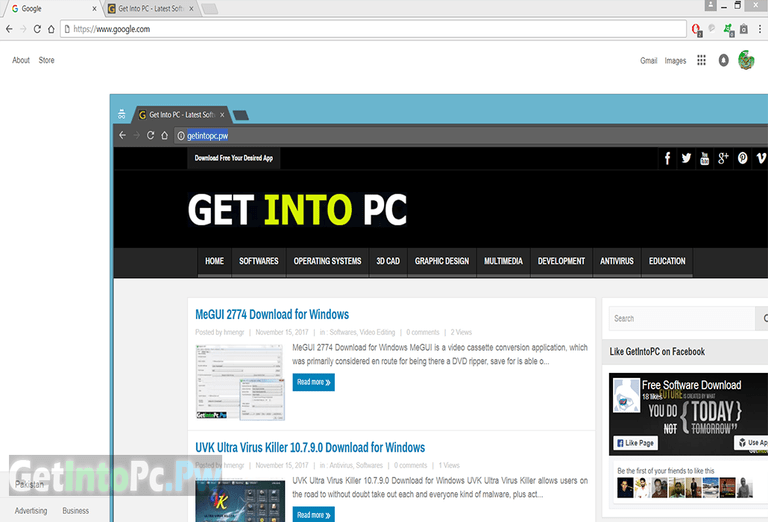This screenshot has height=522, width=768.
Task: Open the SOFTWARES menu
Action: click(x=259, y=261)
